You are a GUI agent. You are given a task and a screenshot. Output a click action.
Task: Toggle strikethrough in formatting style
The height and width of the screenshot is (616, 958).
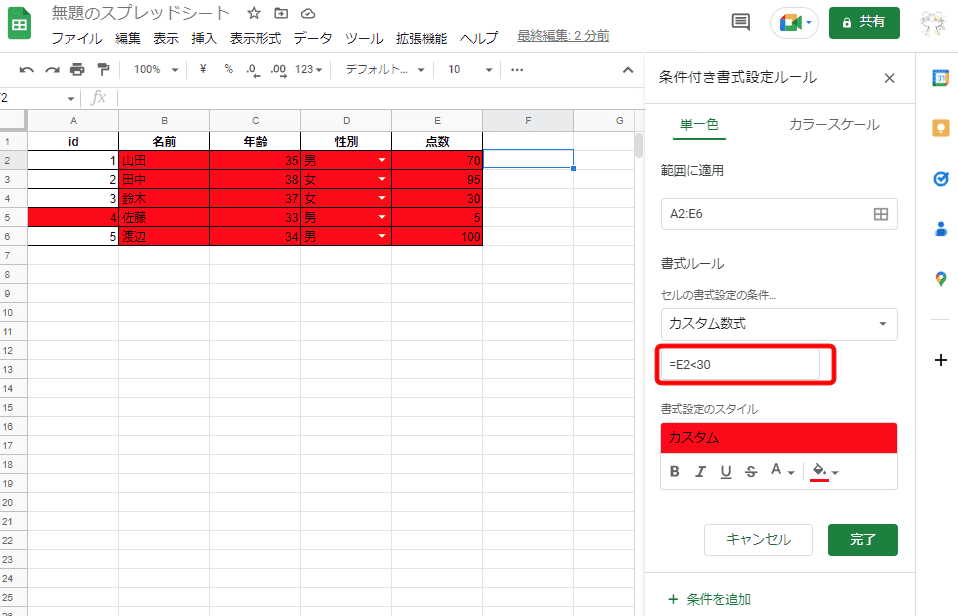click(x=750, y=472)
